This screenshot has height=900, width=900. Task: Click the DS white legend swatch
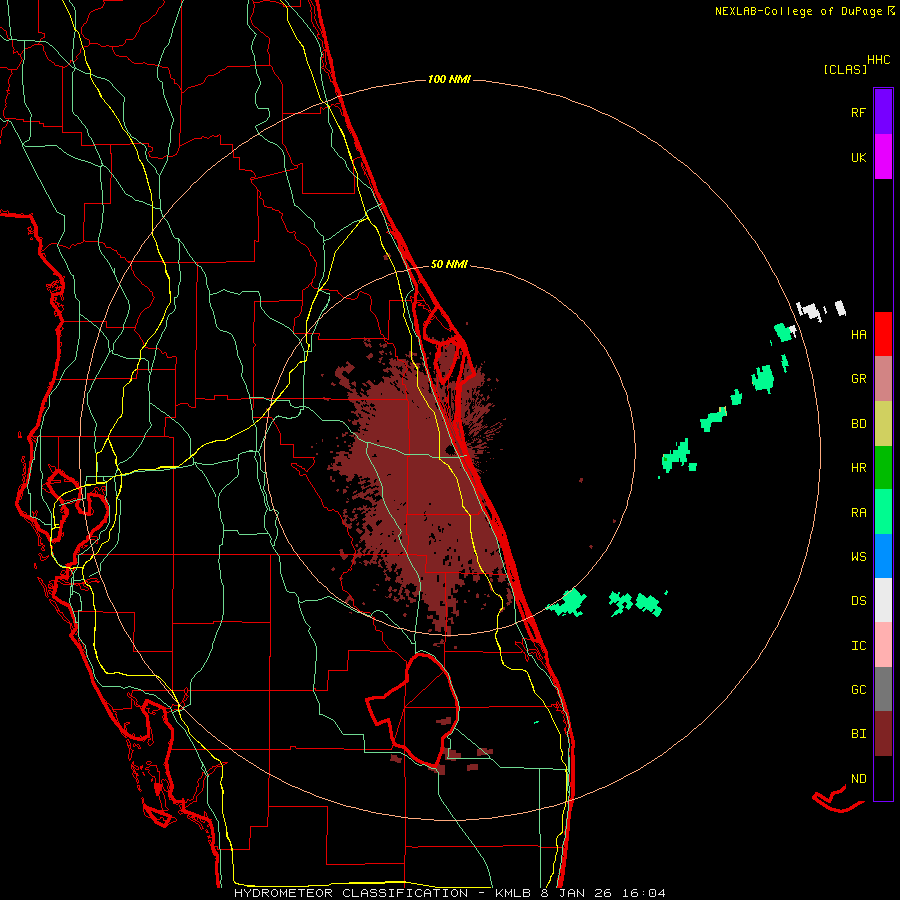(x=883, y=600)
